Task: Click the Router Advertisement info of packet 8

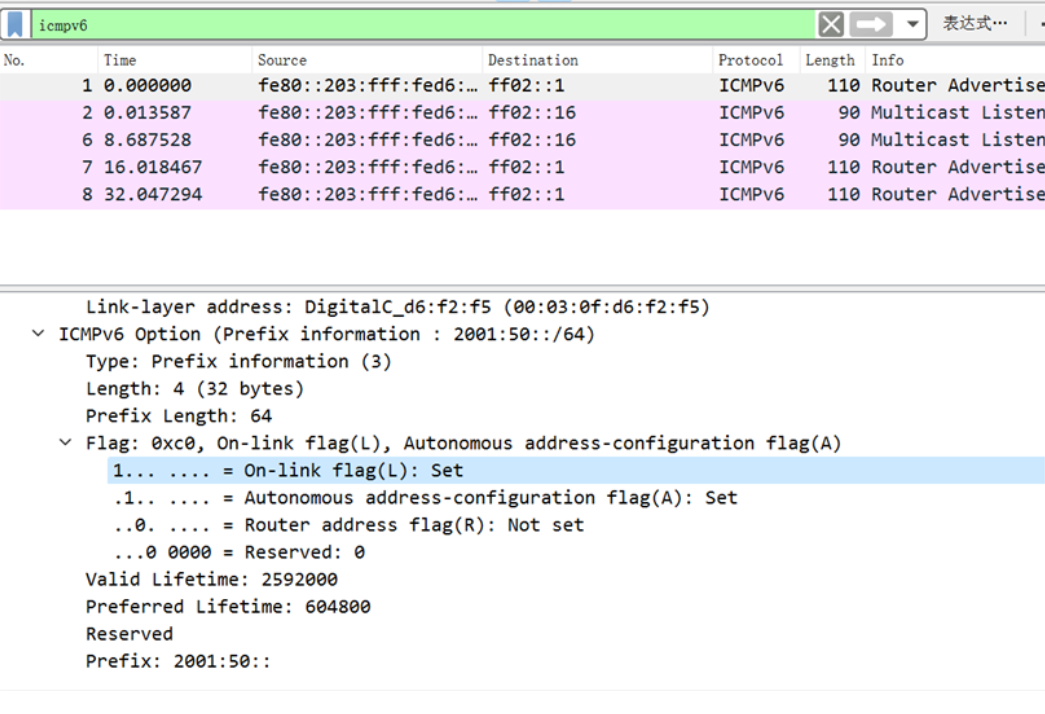Action: 958,195
